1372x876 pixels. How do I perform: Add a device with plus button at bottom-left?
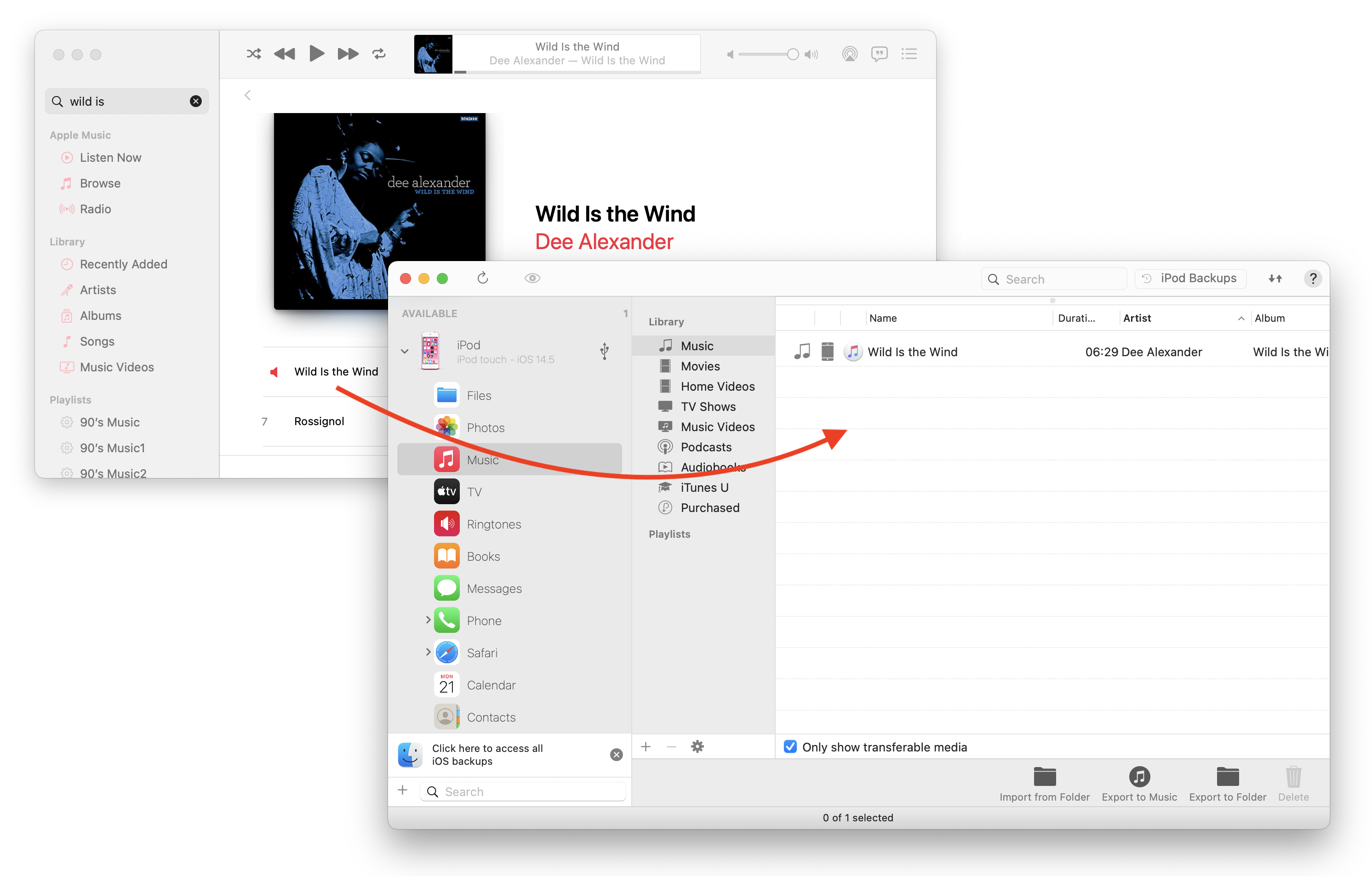(402, 791)
